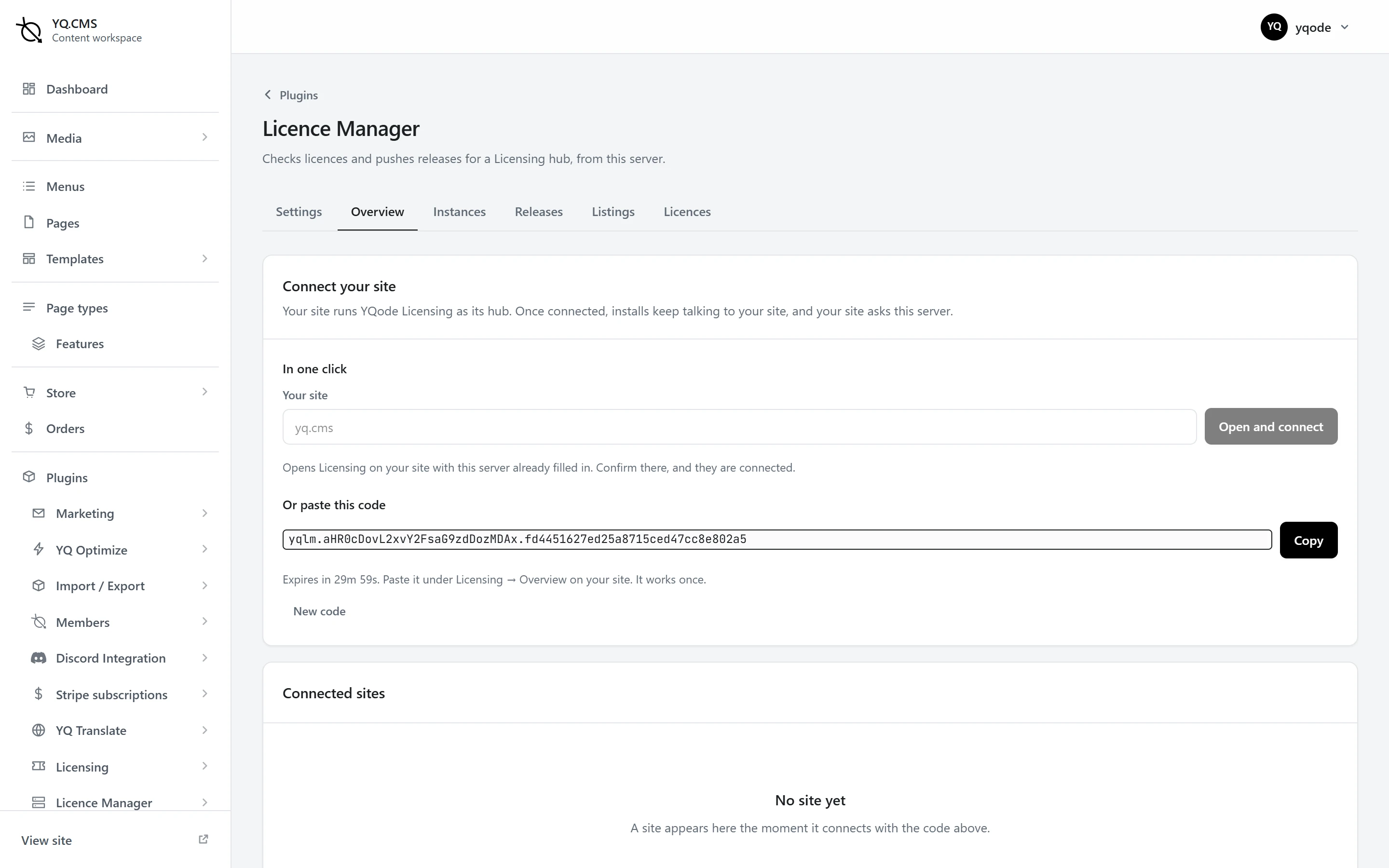
Task: Open the Orders sidebar label
Action: (x=66, y=429)
